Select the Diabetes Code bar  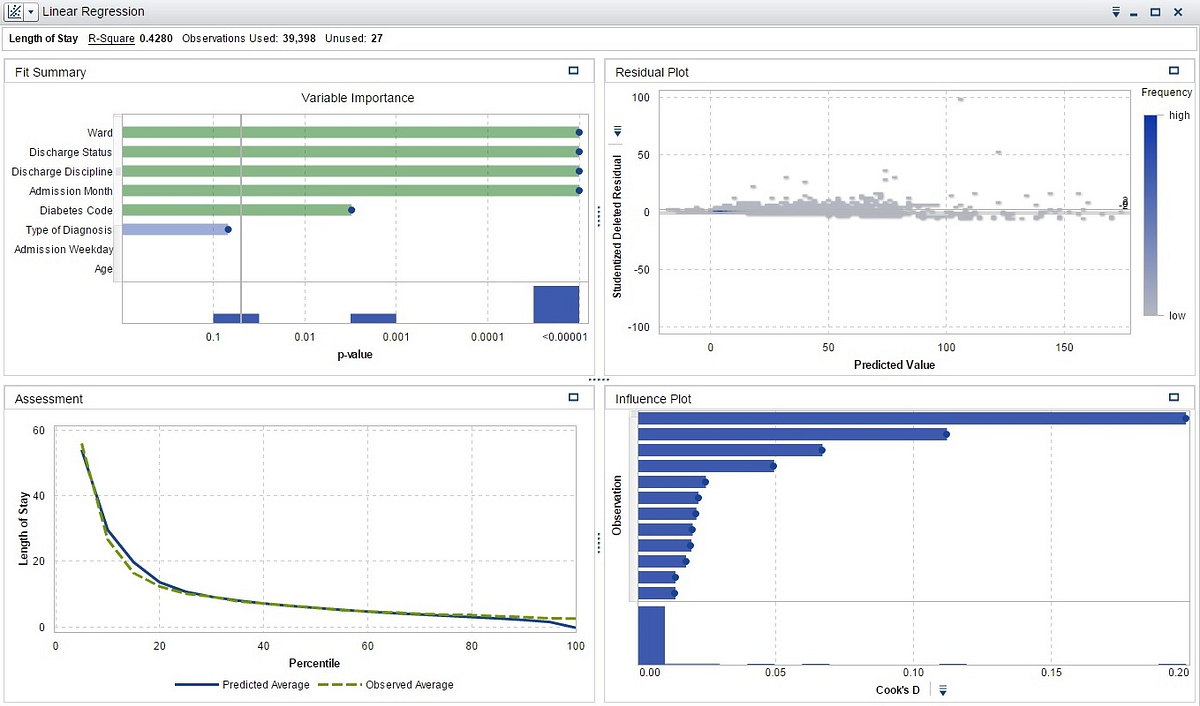238,210
